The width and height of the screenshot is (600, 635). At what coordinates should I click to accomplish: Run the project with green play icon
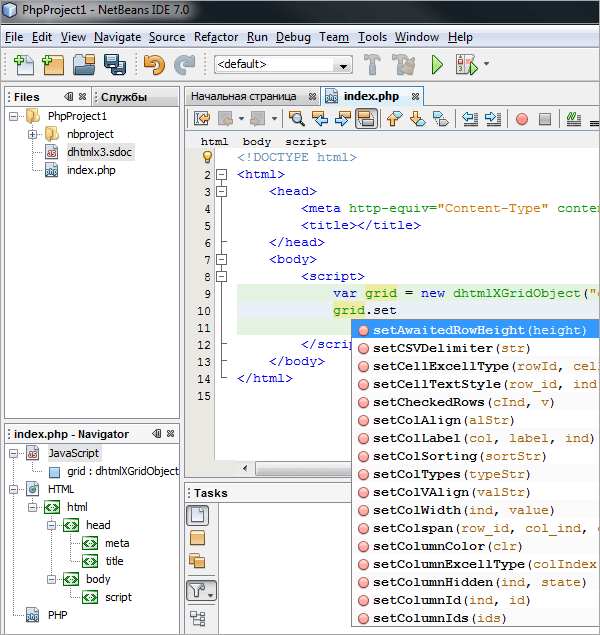point(436,65)
